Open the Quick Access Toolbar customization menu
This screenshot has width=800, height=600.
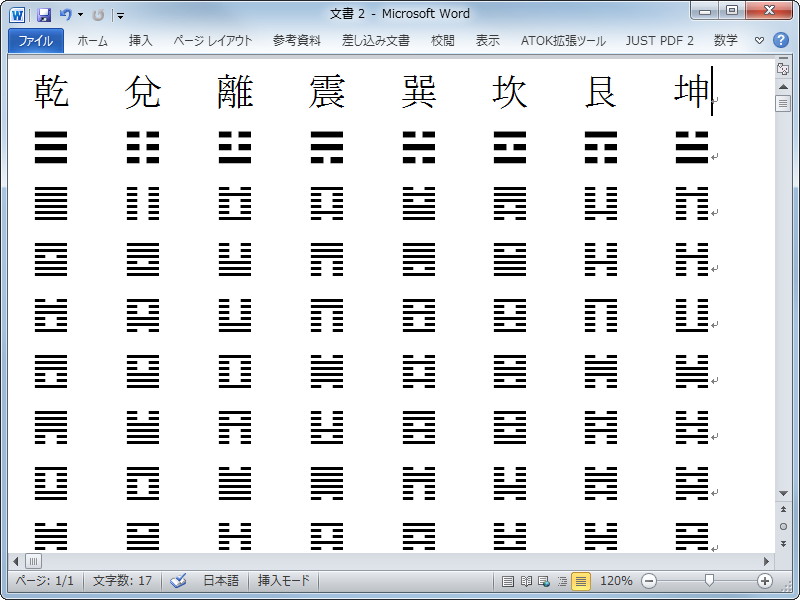click(120, 14)
